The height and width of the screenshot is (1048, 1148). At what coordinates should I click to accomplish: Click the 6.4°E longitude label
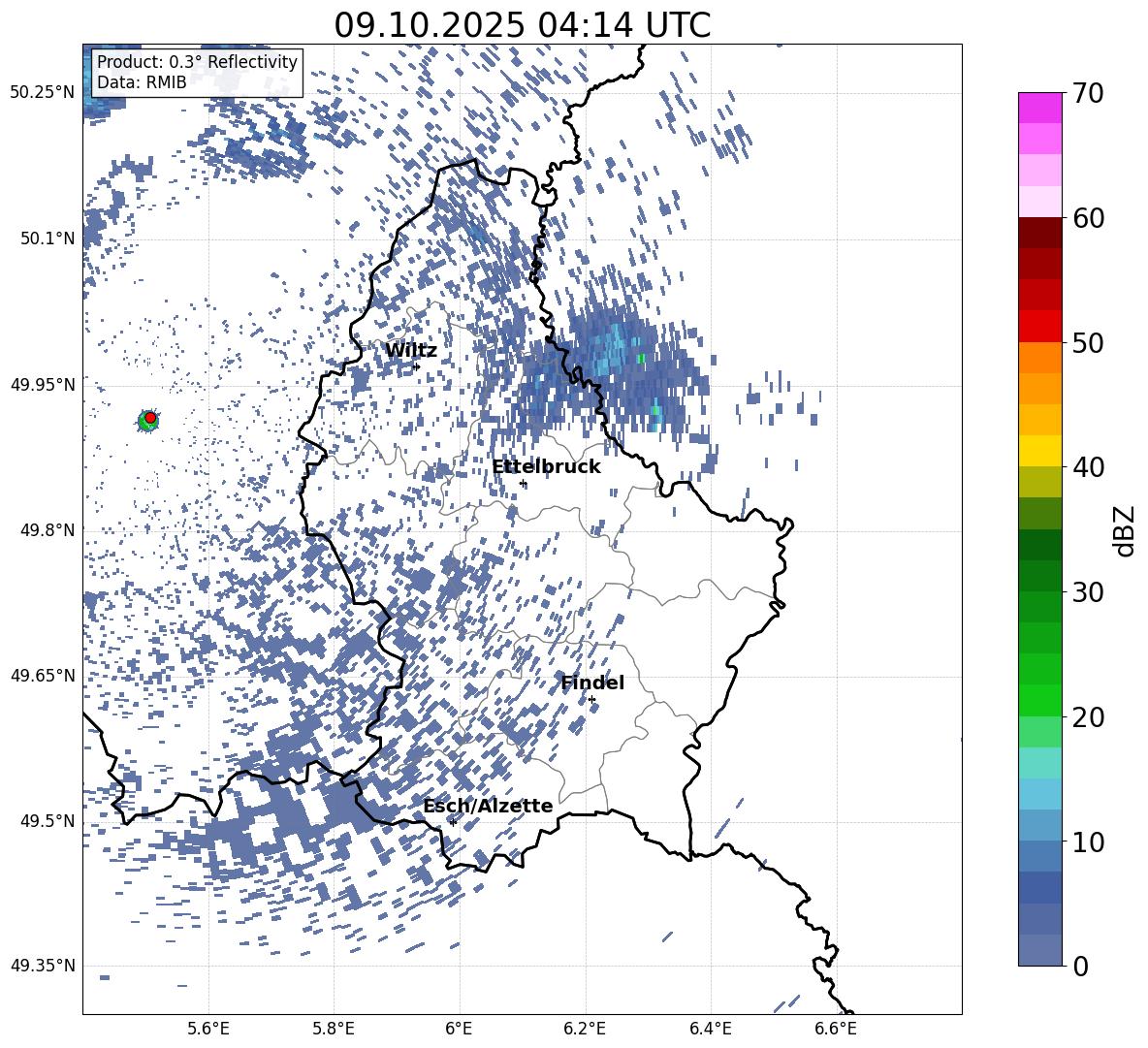[x=710, y=1029]
